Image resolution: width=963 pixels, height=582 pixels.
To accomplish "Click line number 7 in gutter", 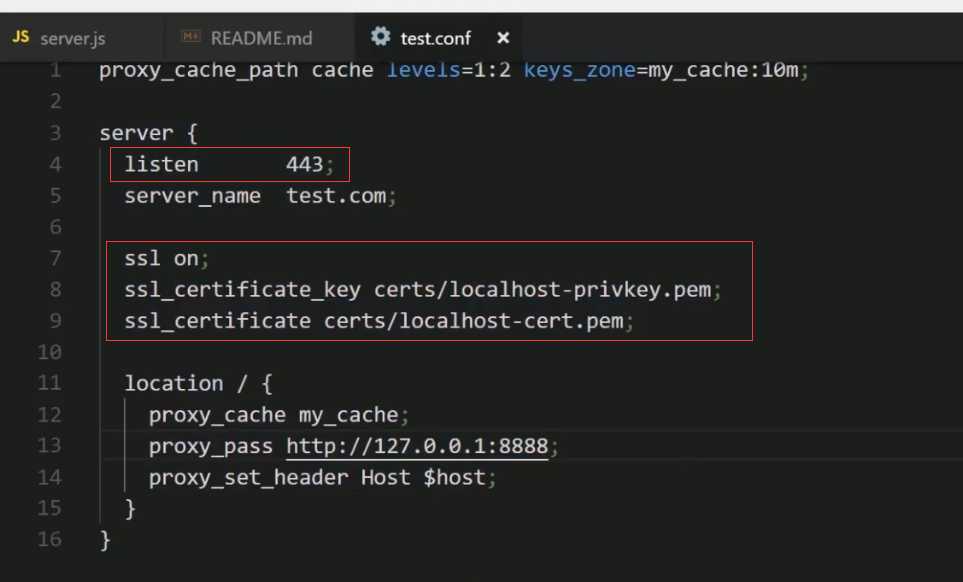I will pyautogui.click(x=55, y=258).
